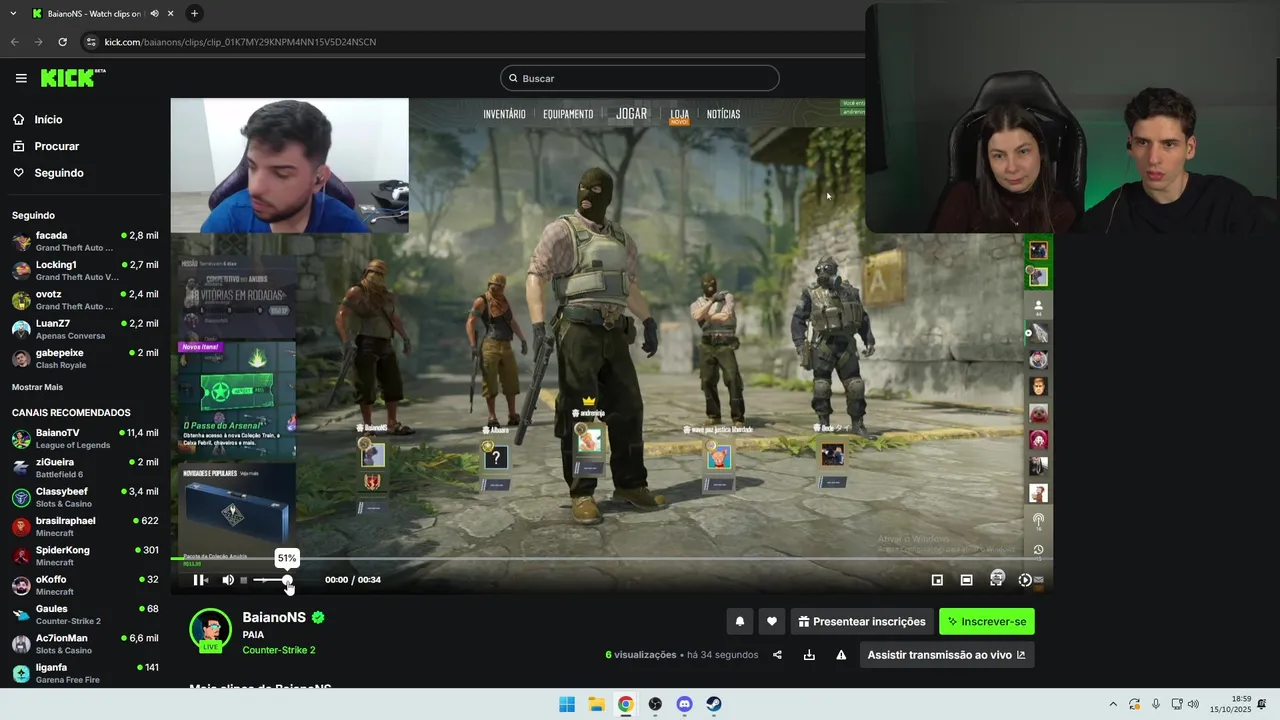Show hidden system tray icons
The width and height of the screenshot is (1280, 720).
(x=1113, y=704)
